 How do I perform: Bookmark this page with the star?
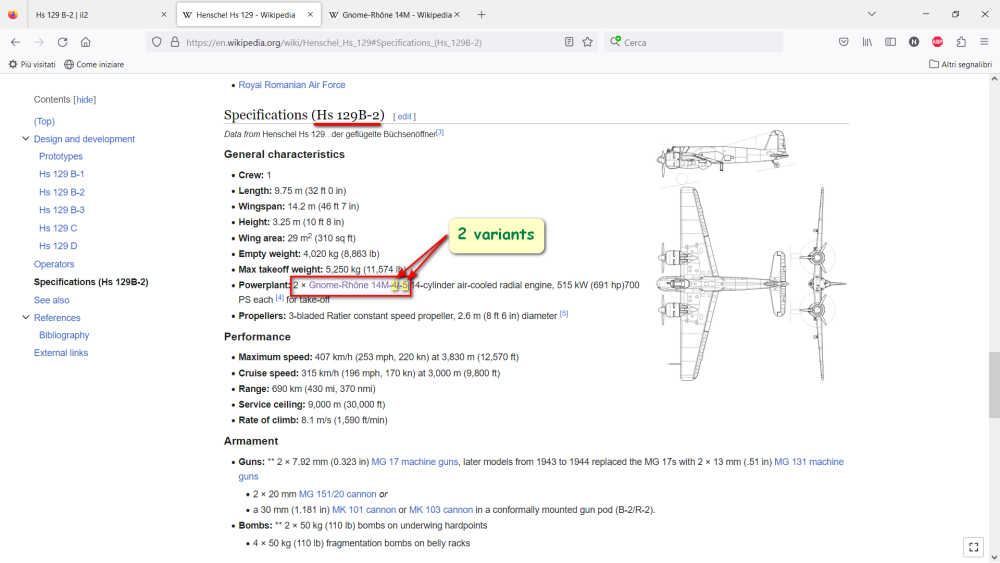(588, 42)
